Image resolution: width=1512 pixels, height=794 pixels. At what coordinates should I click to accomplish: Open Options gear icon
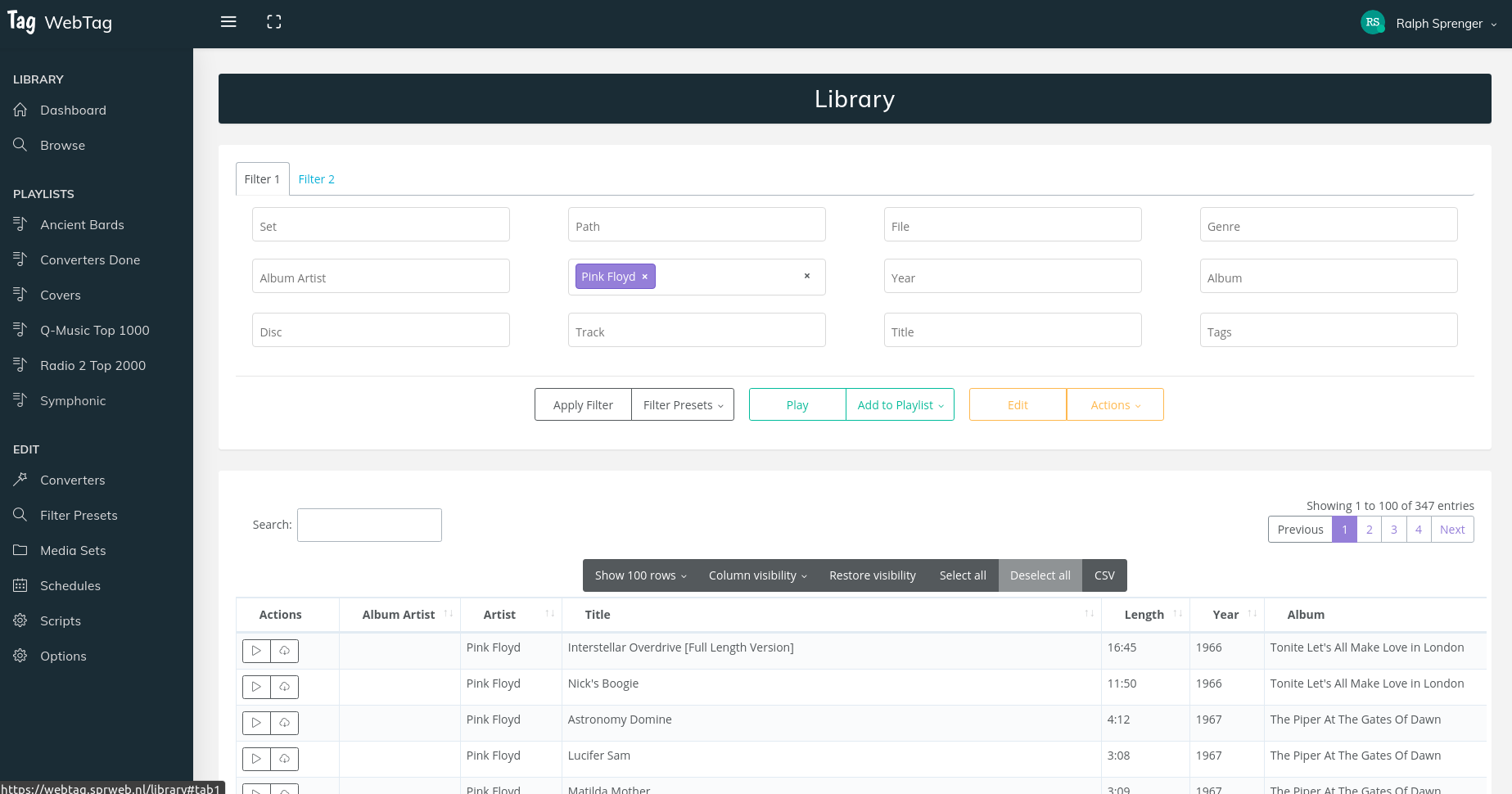coord(20,656)
